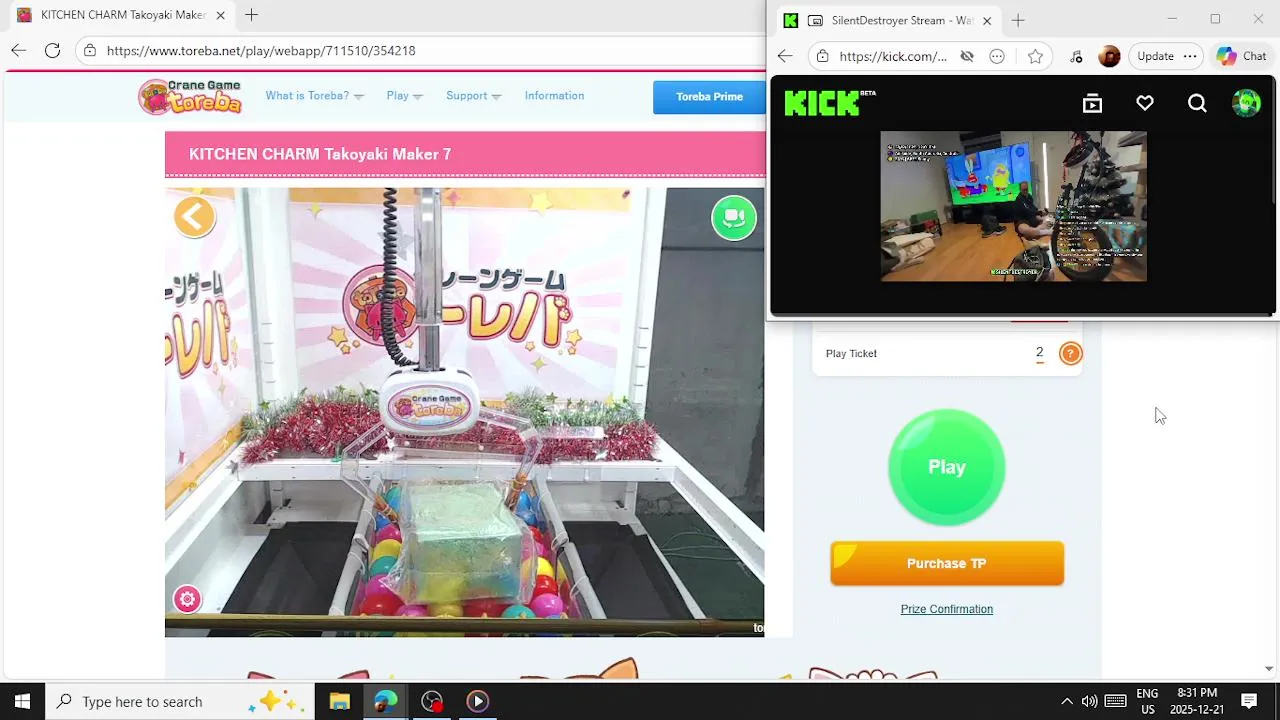Close the SilentDestroyer Stream tab
The width and height of the screenshot is (1280, 720).
point(987,20)
